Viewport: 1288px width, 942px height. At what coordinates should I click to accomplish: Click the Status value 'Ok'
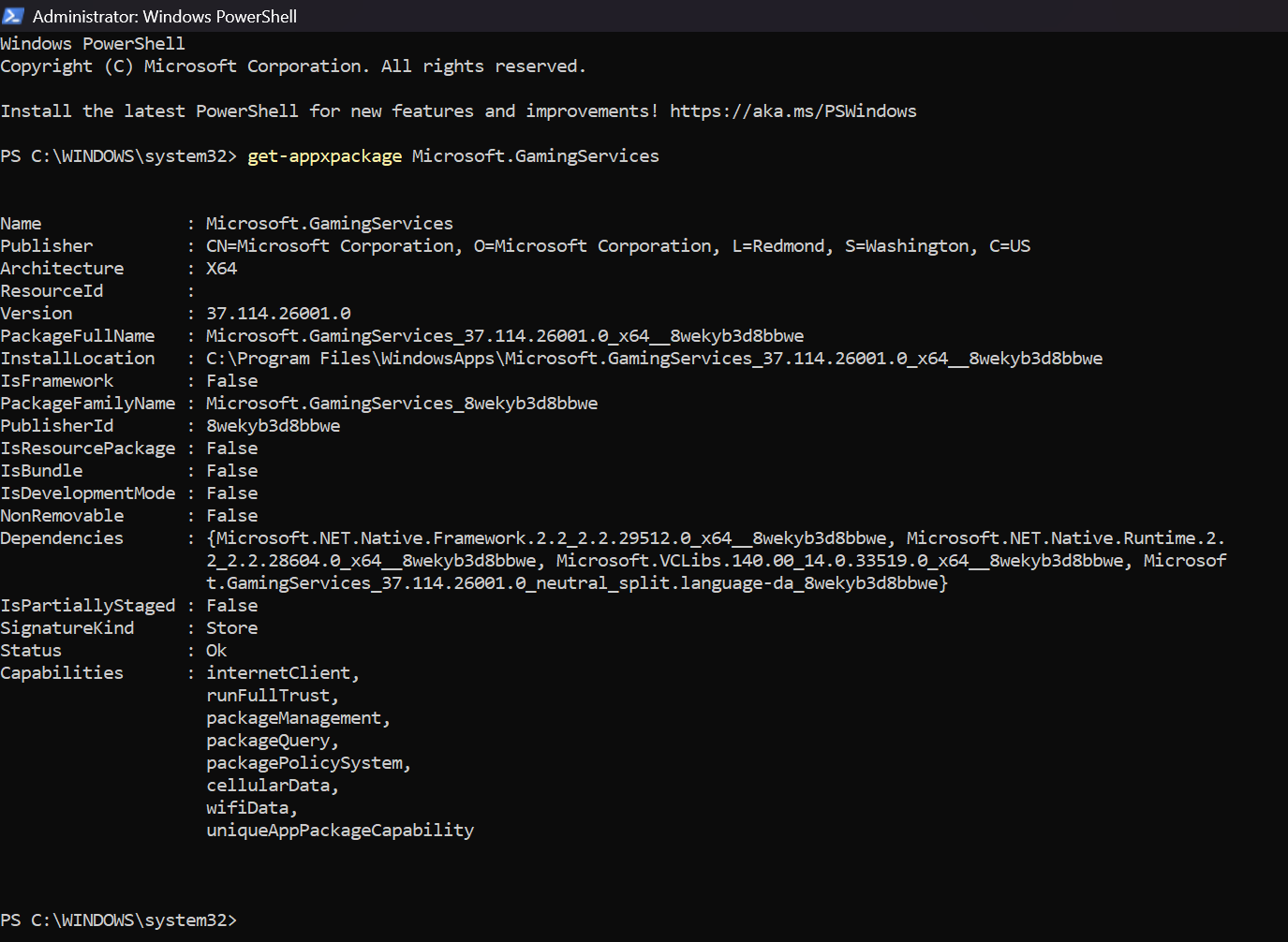click(216, 651)
